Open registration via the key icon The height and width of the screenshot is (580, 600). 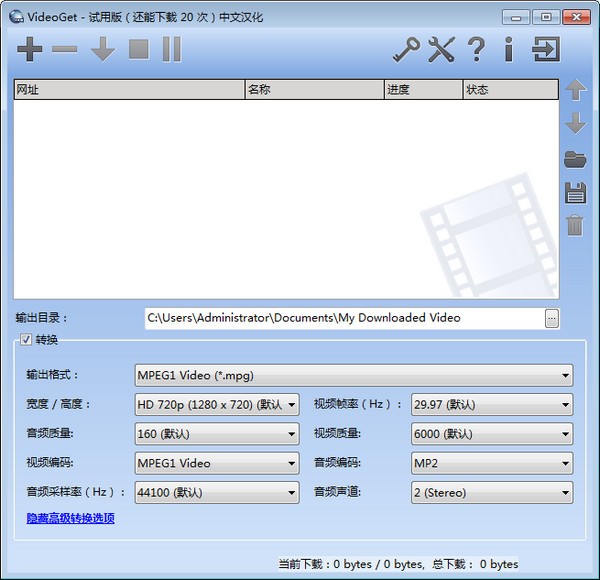pyautogui.click(x=406, y=49)
